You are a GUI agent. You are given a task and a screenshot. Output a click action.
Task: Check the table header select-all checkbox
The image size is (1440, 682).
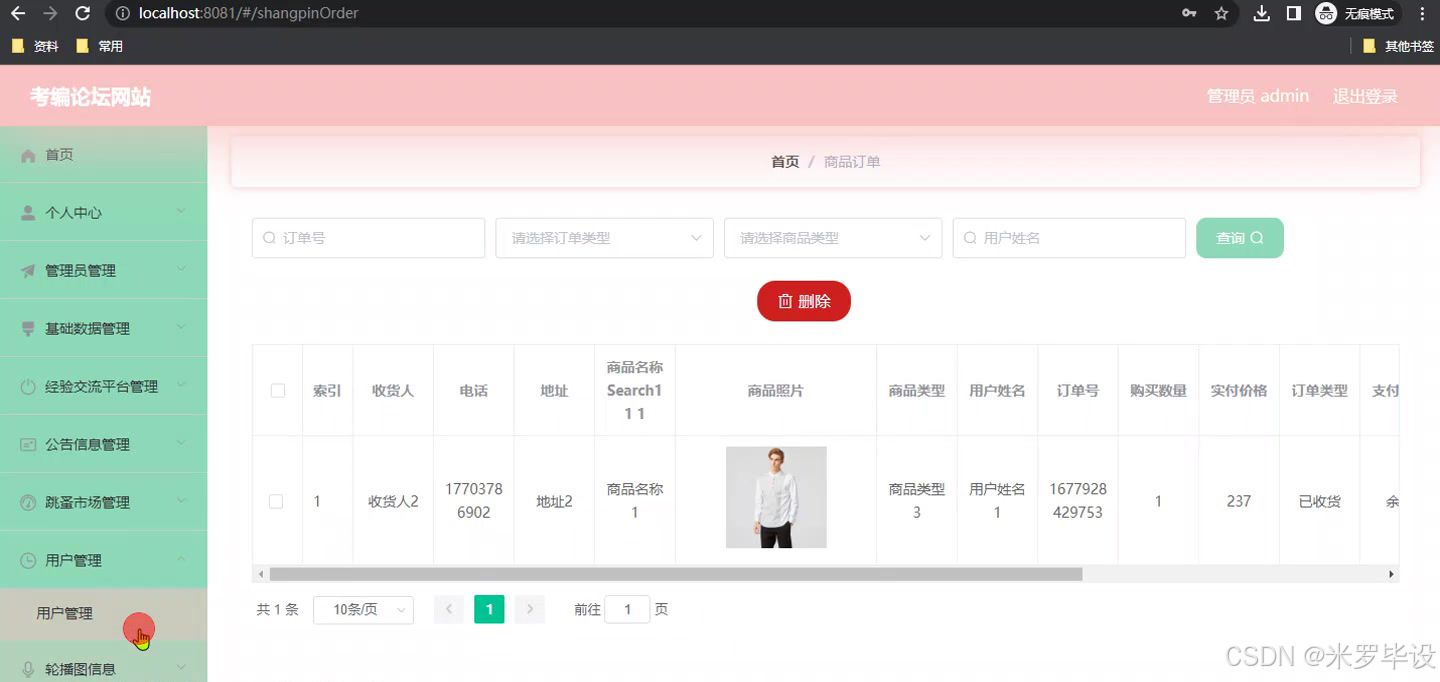point(277,390)
